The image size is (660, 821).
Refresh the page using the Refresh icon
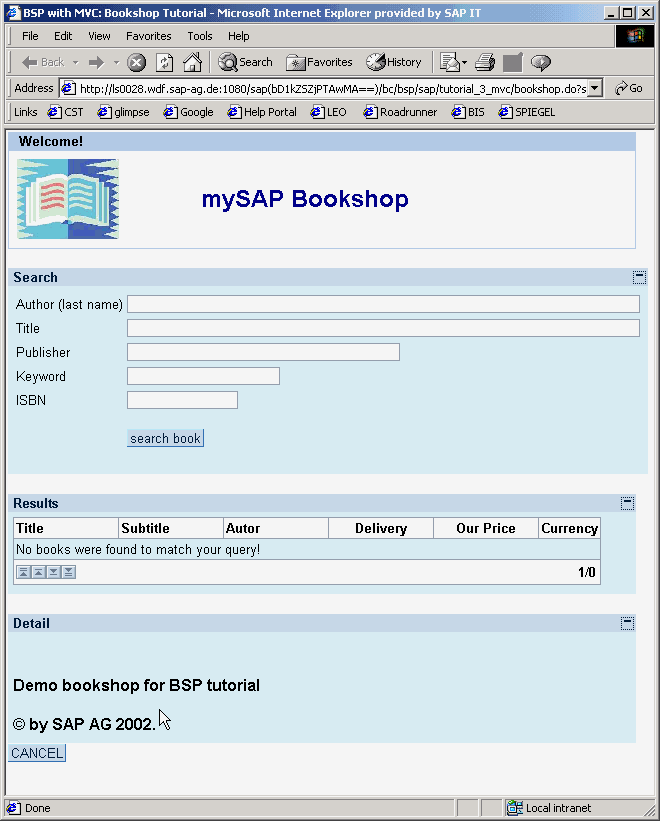(164, 62)
